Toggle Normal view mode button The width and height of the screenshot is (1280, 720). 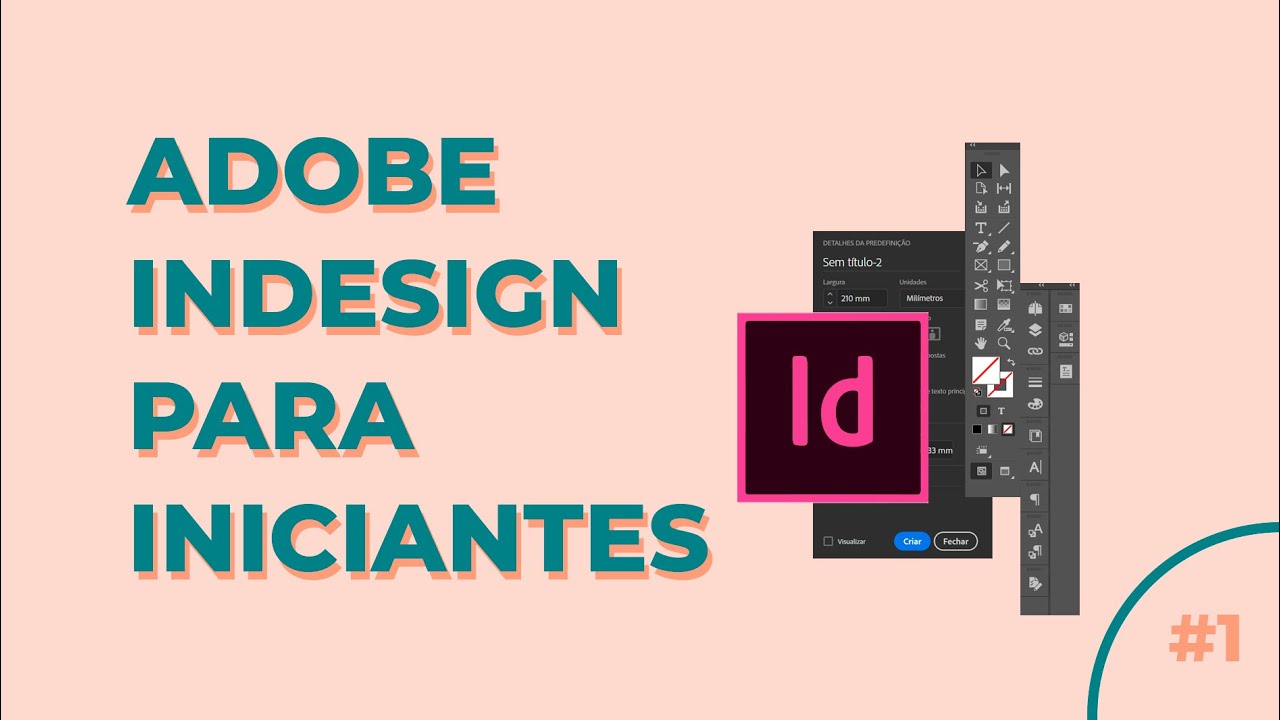click(981, 470)
